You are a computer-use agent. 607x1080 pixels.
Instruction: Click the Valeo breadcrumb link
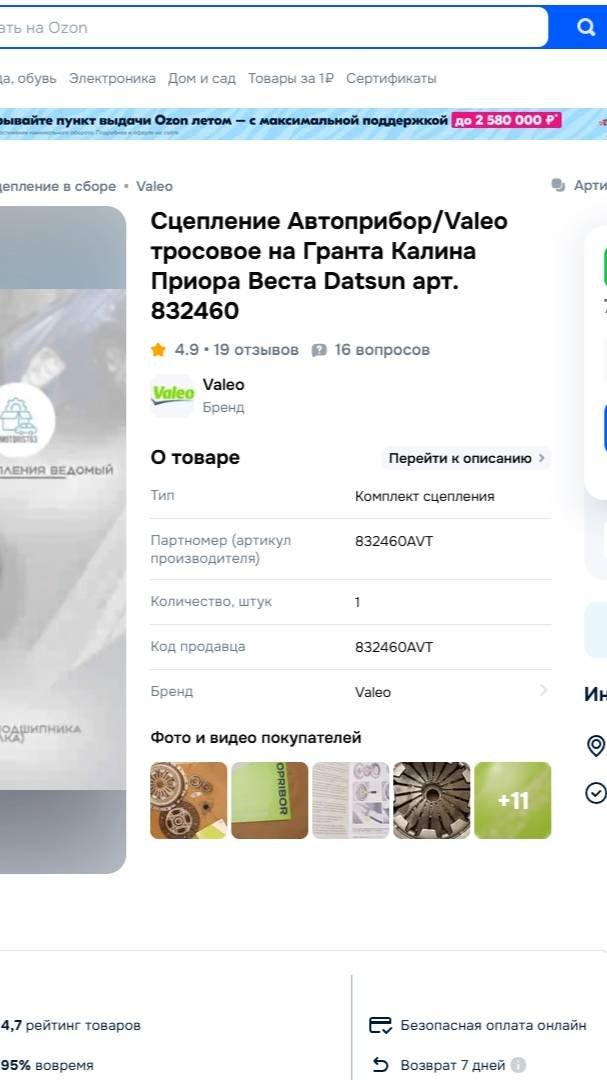click(x=154, y=186)
